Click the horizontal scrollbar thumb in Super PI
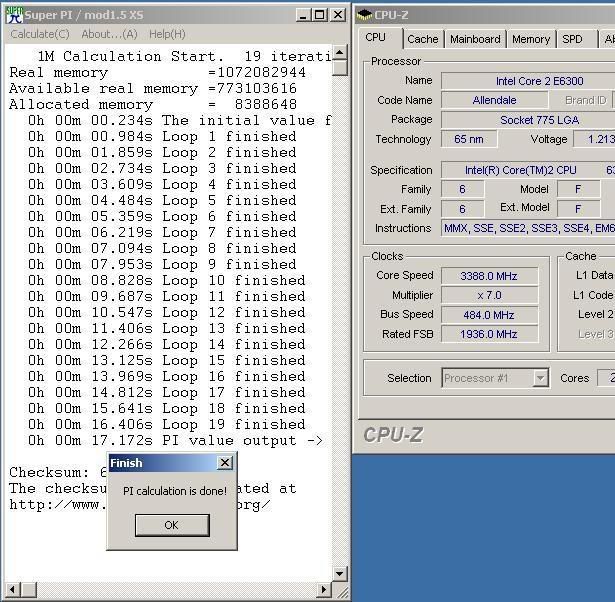The height and width of the screenshot is (602, 615). click(x=29, y=589)
